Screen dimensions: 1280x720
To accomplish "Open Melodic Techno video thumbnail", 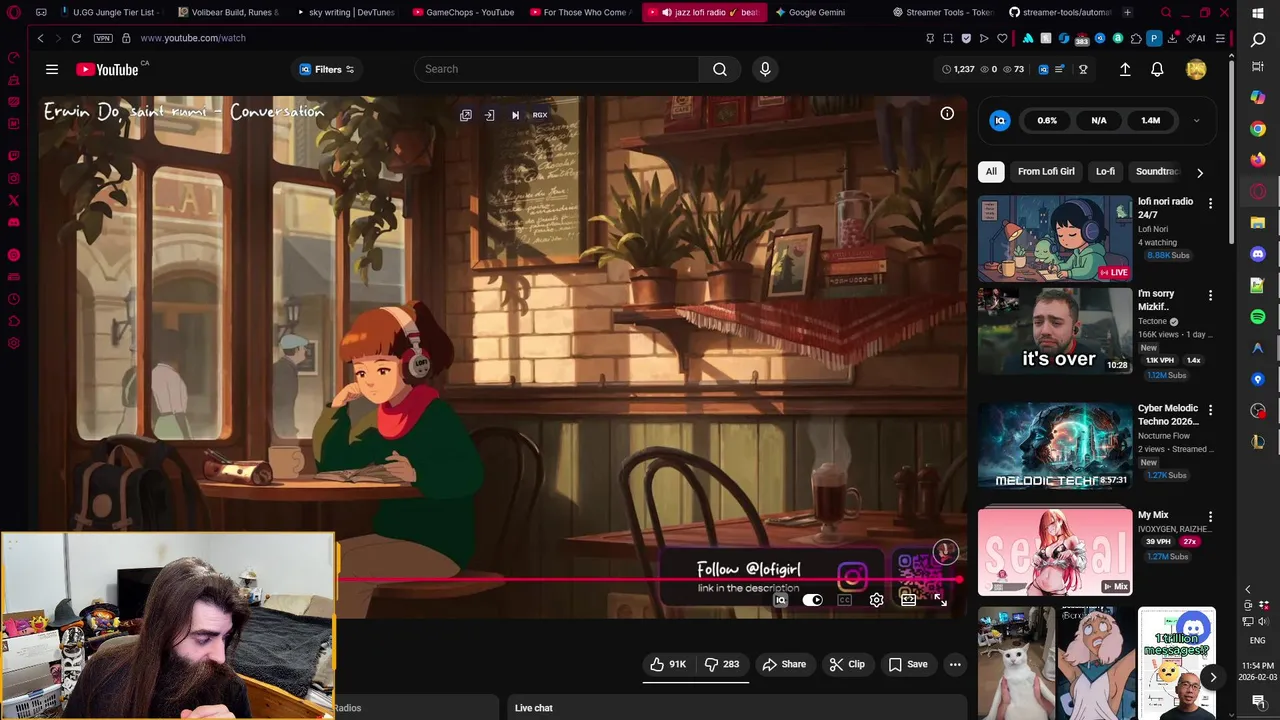I will point(1055,446).
